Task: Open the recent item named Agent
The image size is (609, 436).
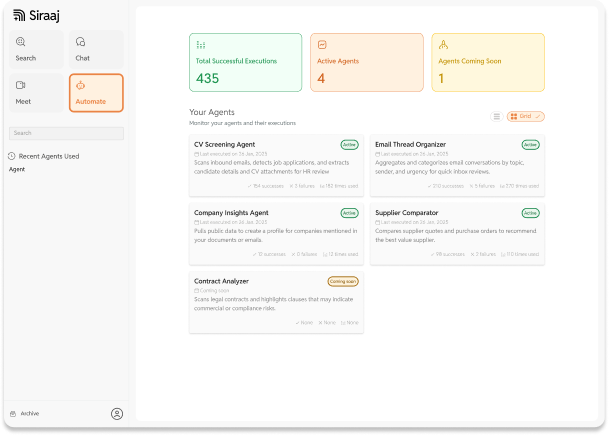Action: tap(17, 169)
